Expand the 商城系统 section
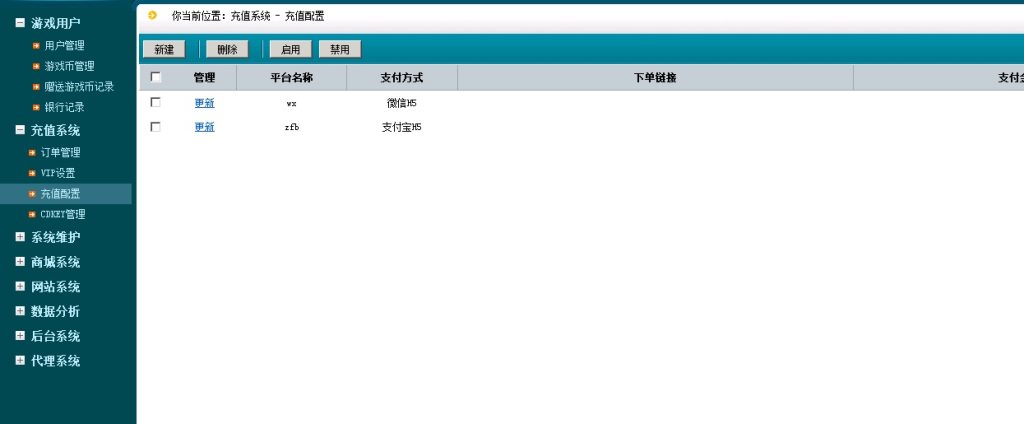Screen dimensions: 1024x424 point(20,261)
